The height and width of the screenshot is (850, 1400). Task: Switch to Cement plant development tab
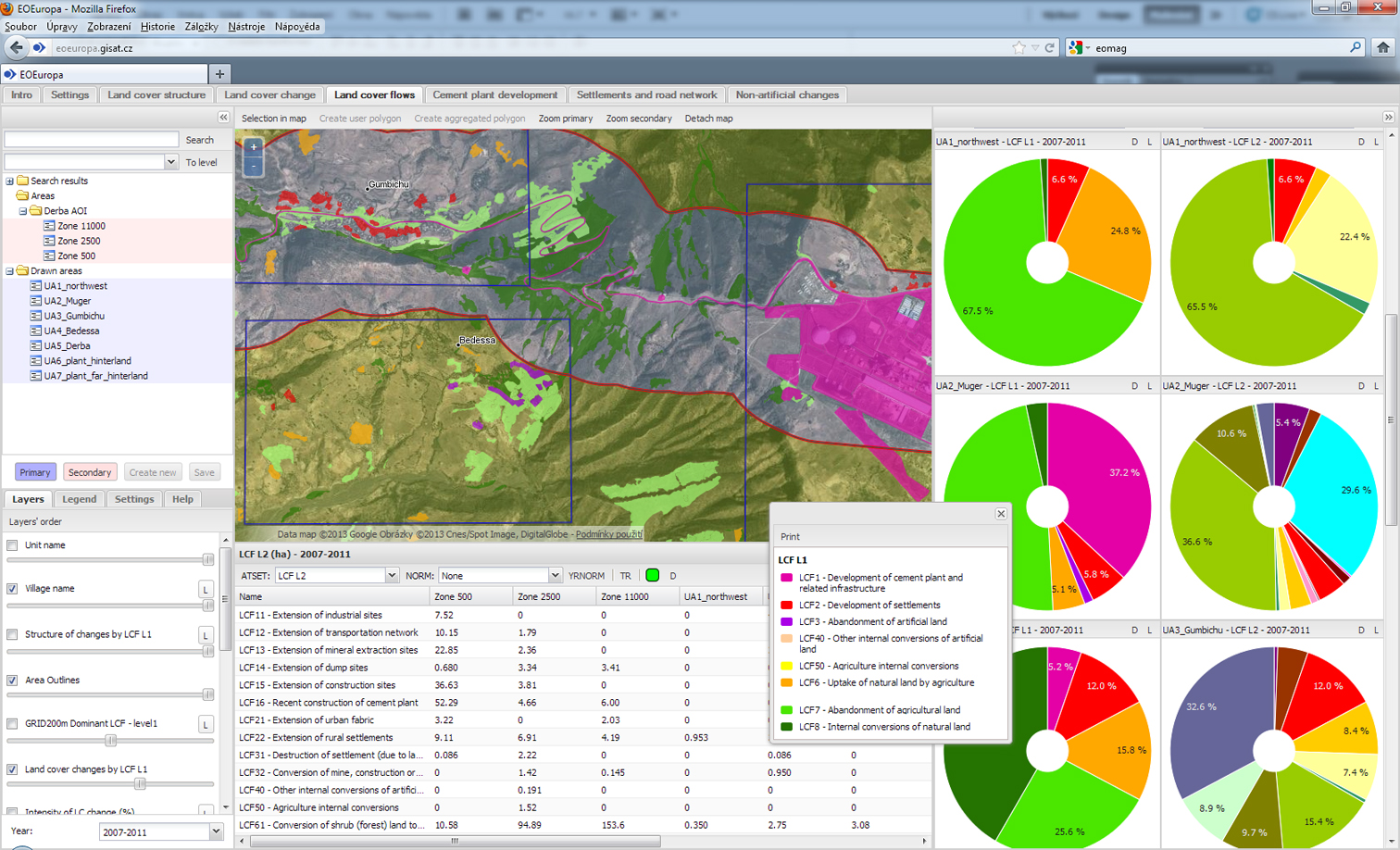tap(494, 95)
